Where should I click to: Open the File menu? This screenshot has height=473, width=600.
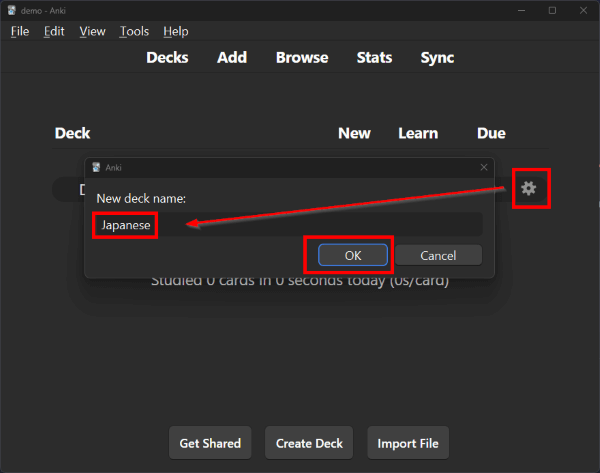(20, 31)
